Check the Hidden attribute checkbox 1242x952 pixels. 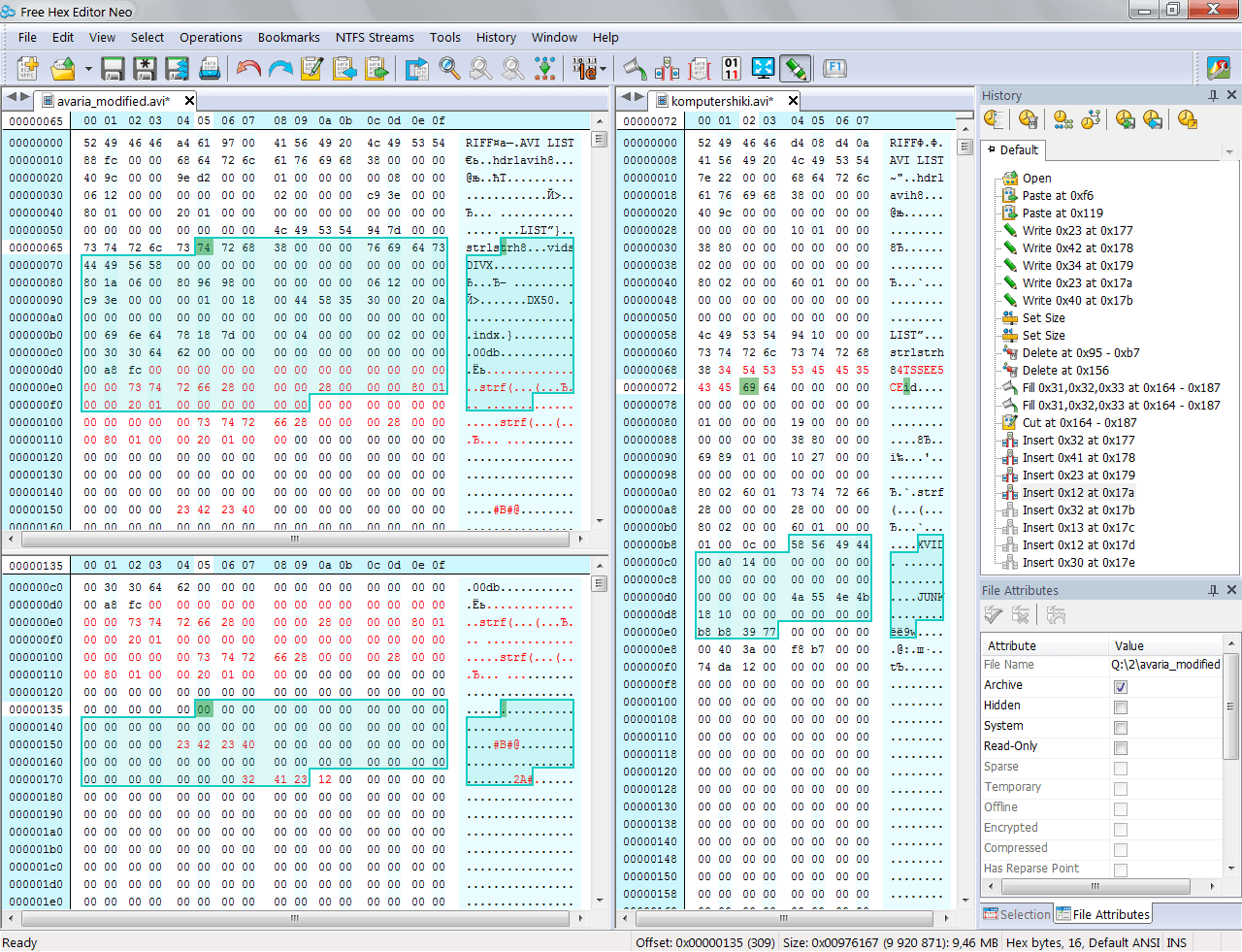coord(1121,707)
